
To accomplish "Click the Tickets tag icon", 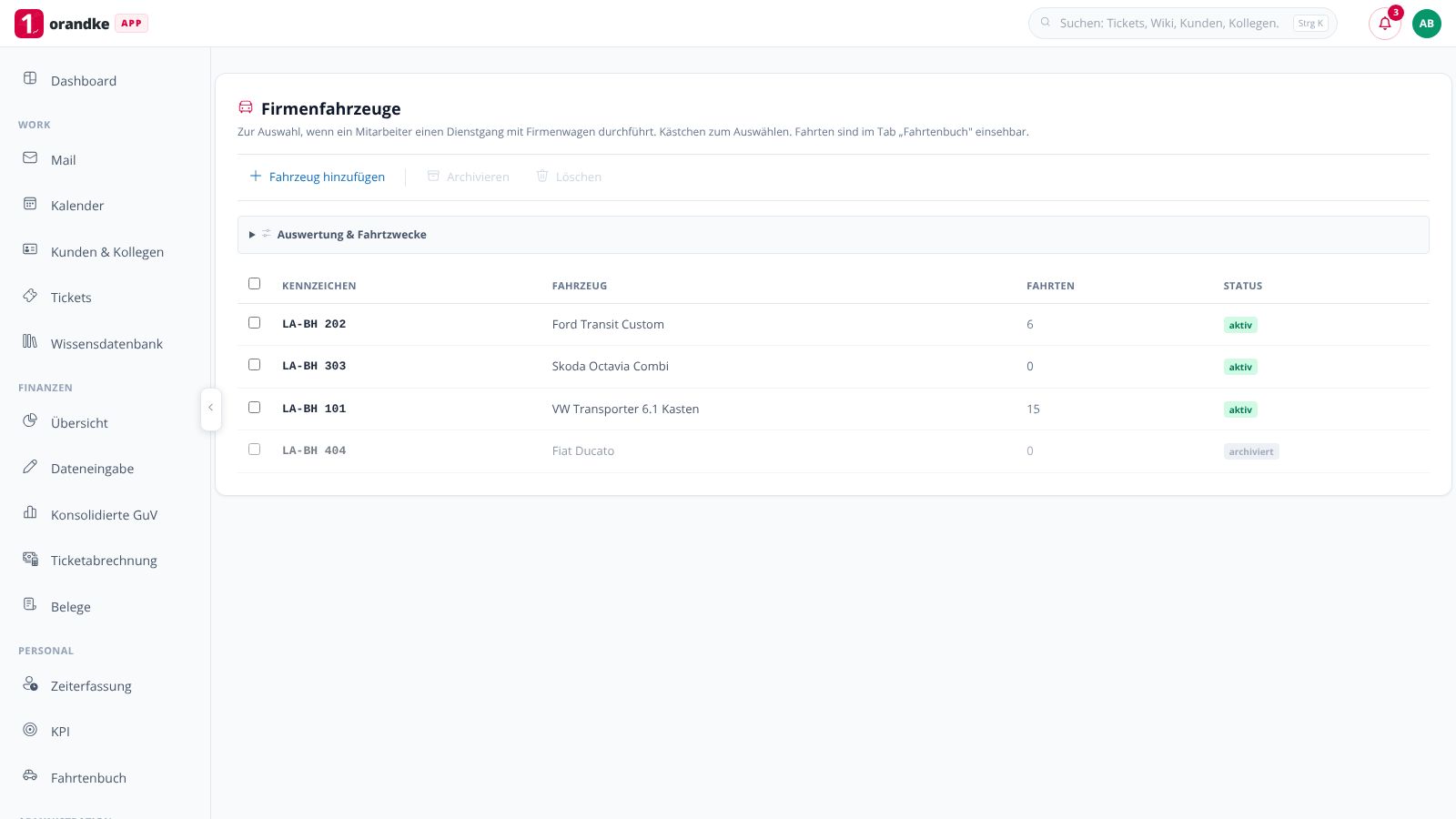I will (30, 295).
